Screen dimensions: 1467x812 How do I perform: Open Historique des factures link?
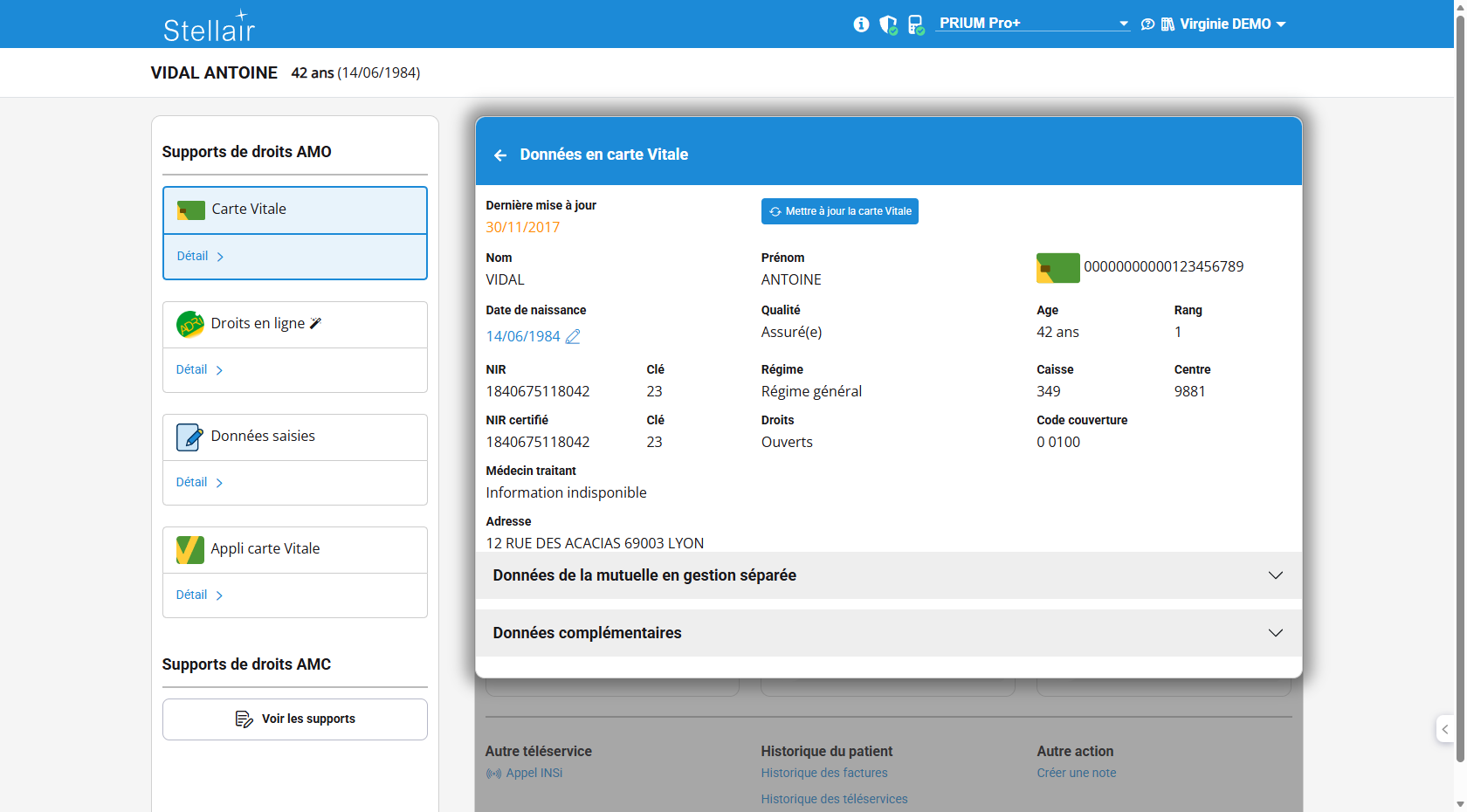coord(824,774)
